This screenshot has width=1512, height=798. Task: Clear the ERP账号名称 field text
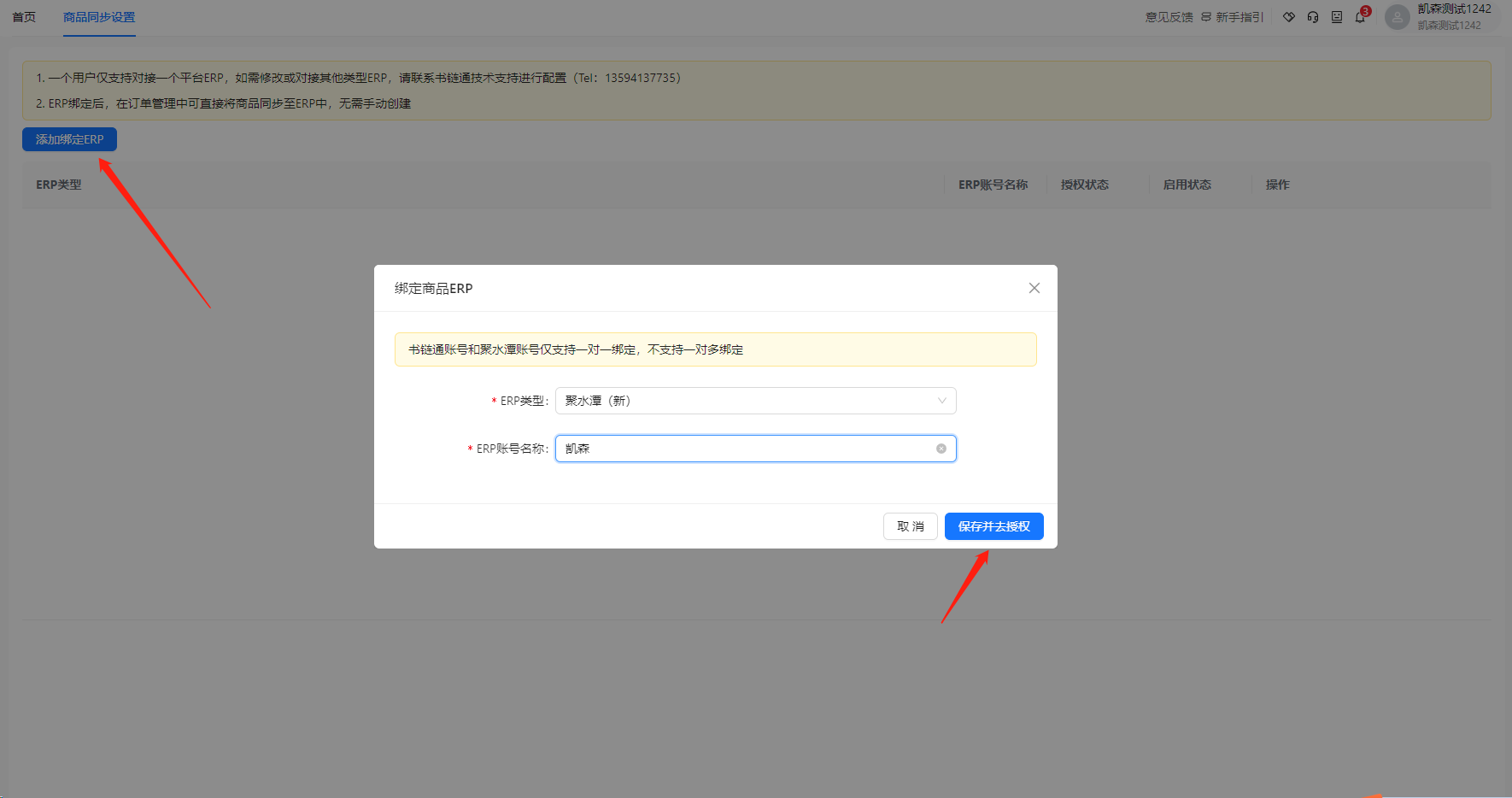[941, 449]
